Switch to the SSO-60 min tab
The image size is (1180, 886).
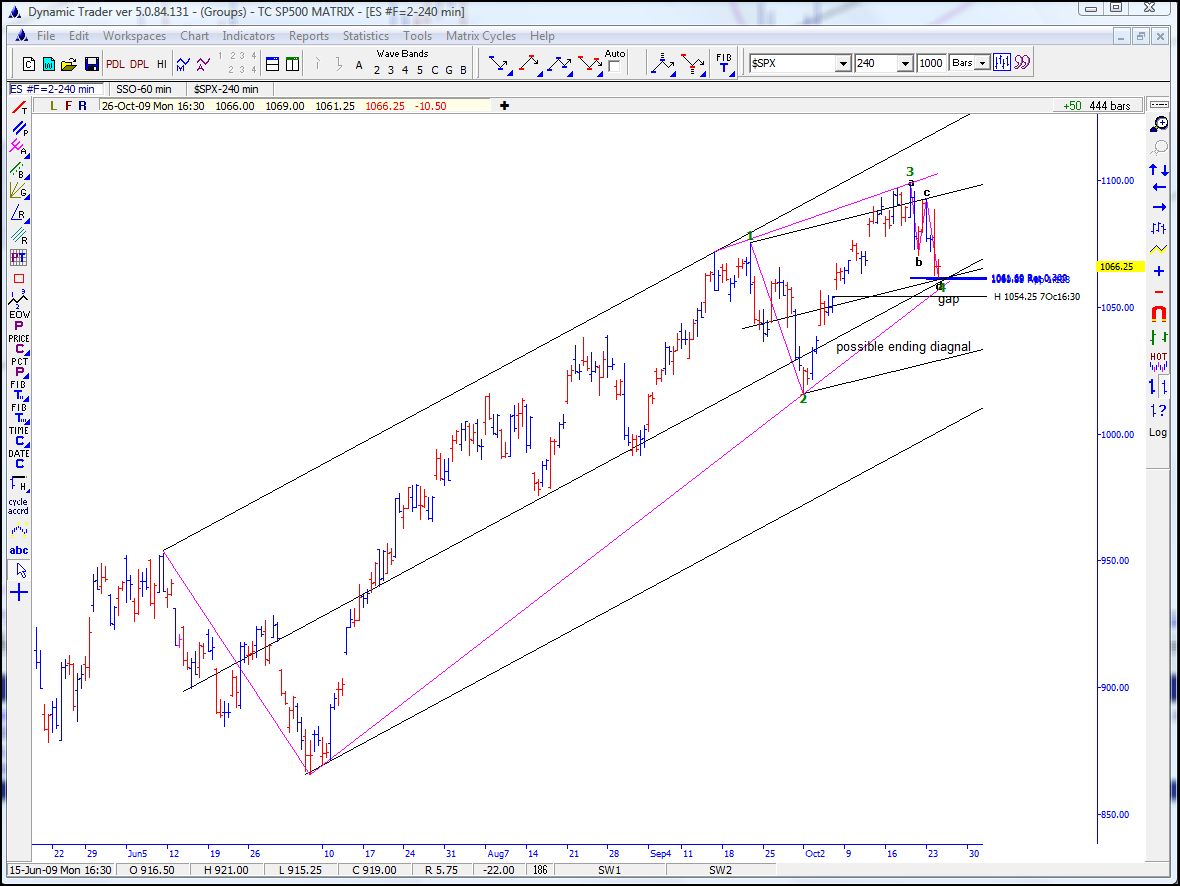click(x=144, y=89)
